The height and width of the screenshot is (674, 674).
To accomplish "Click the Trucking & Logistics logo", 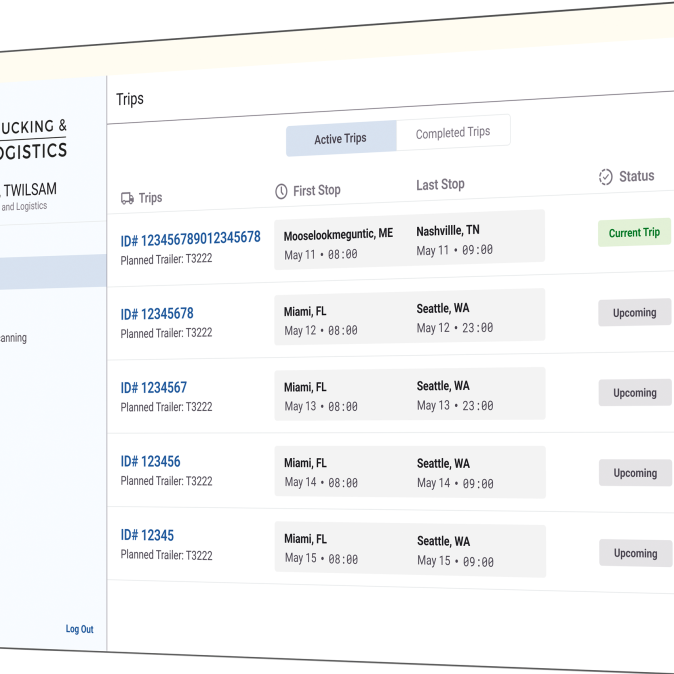I will [33, 139].
